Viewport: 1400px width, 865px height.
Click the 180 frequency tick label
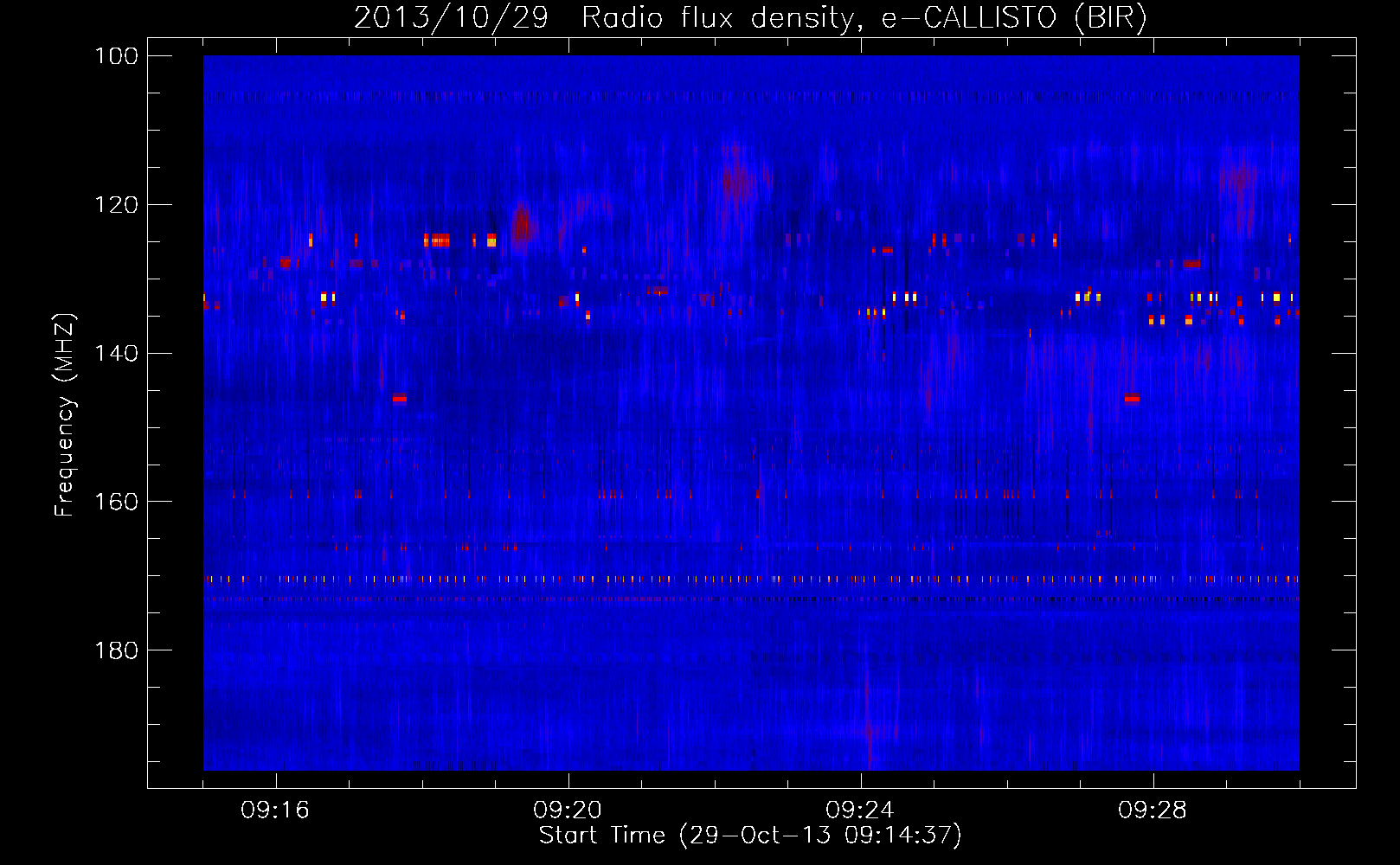pyautogui.click(x=117, y=650)
